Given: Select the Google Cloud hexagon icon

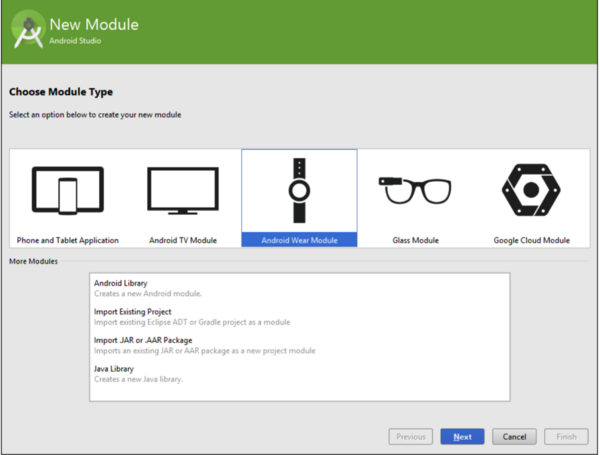Looking at the screenshot, I should (531, 190).
